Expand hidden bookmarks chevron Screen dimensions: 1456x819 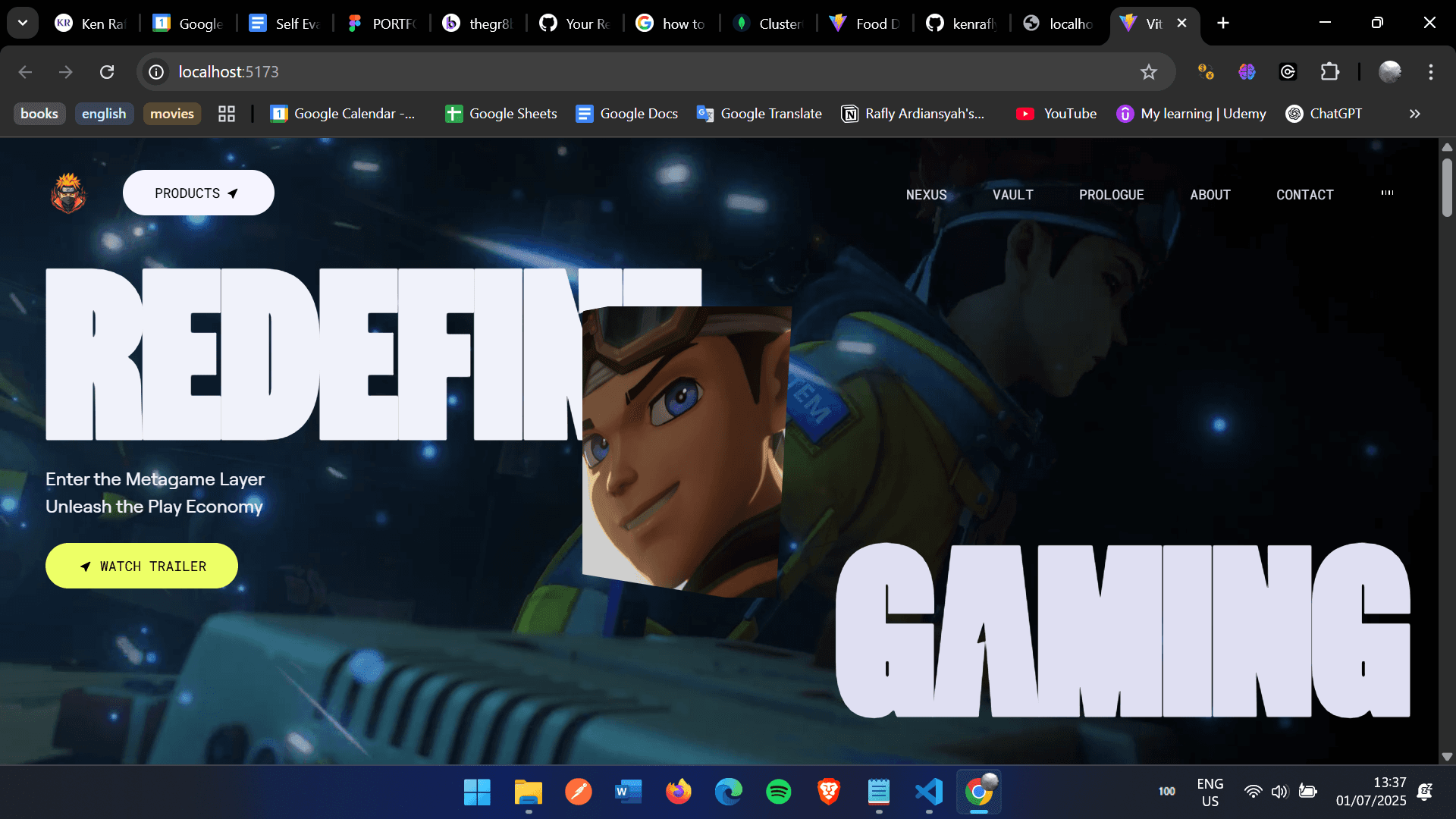1414,114
